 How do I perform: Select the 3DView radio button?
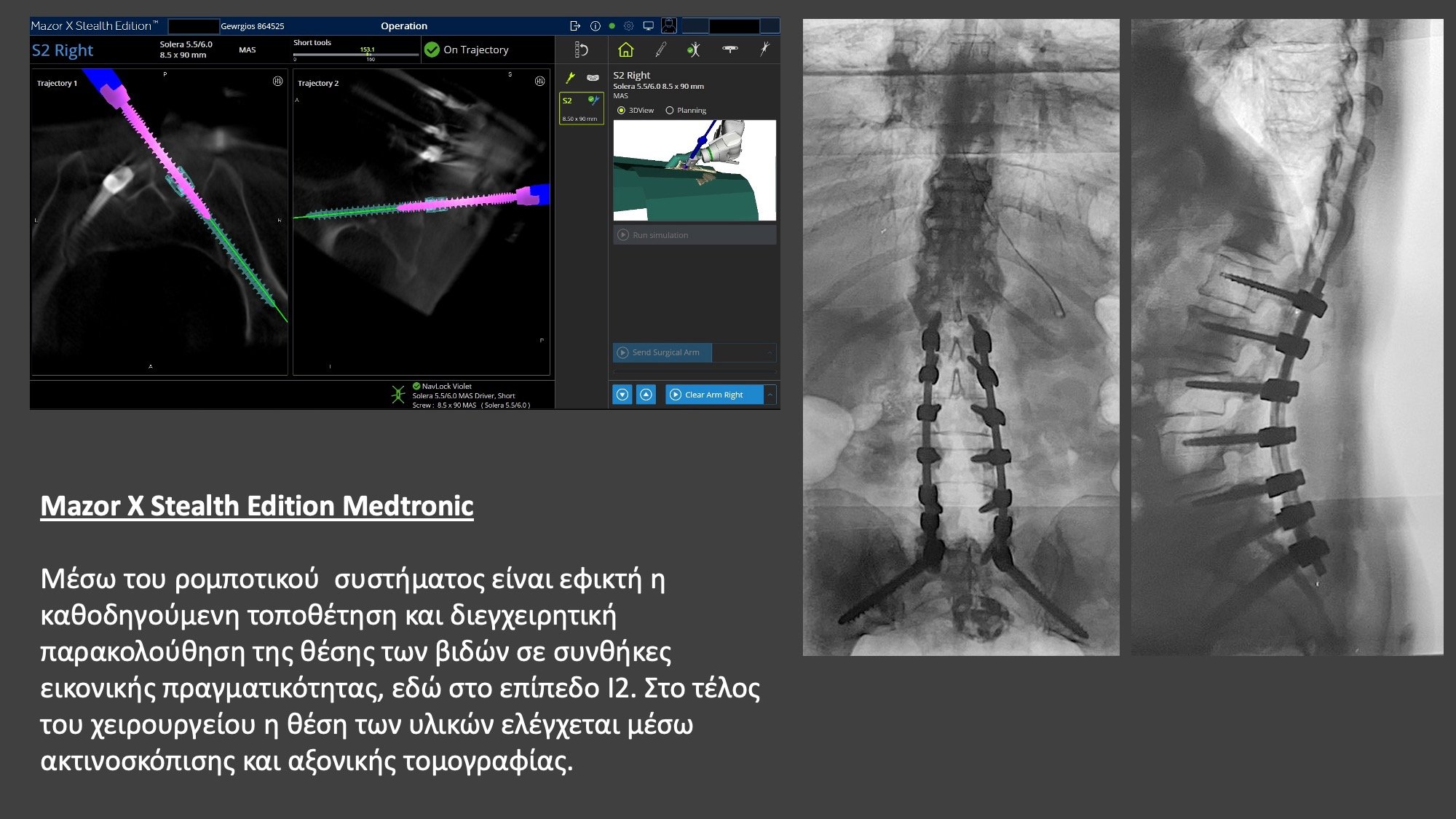click(621, 111)
